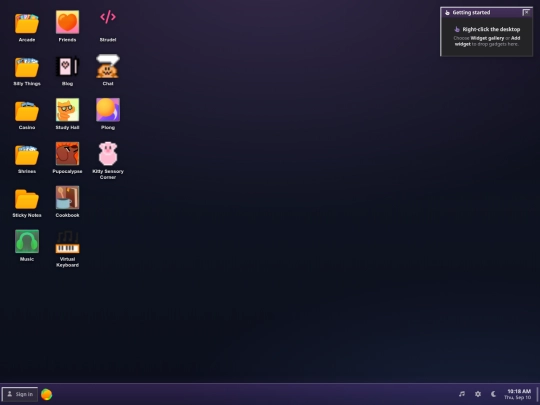Screen dimensions: 540x405
Task: Close the Getting started widget
Action: [526, 12]
